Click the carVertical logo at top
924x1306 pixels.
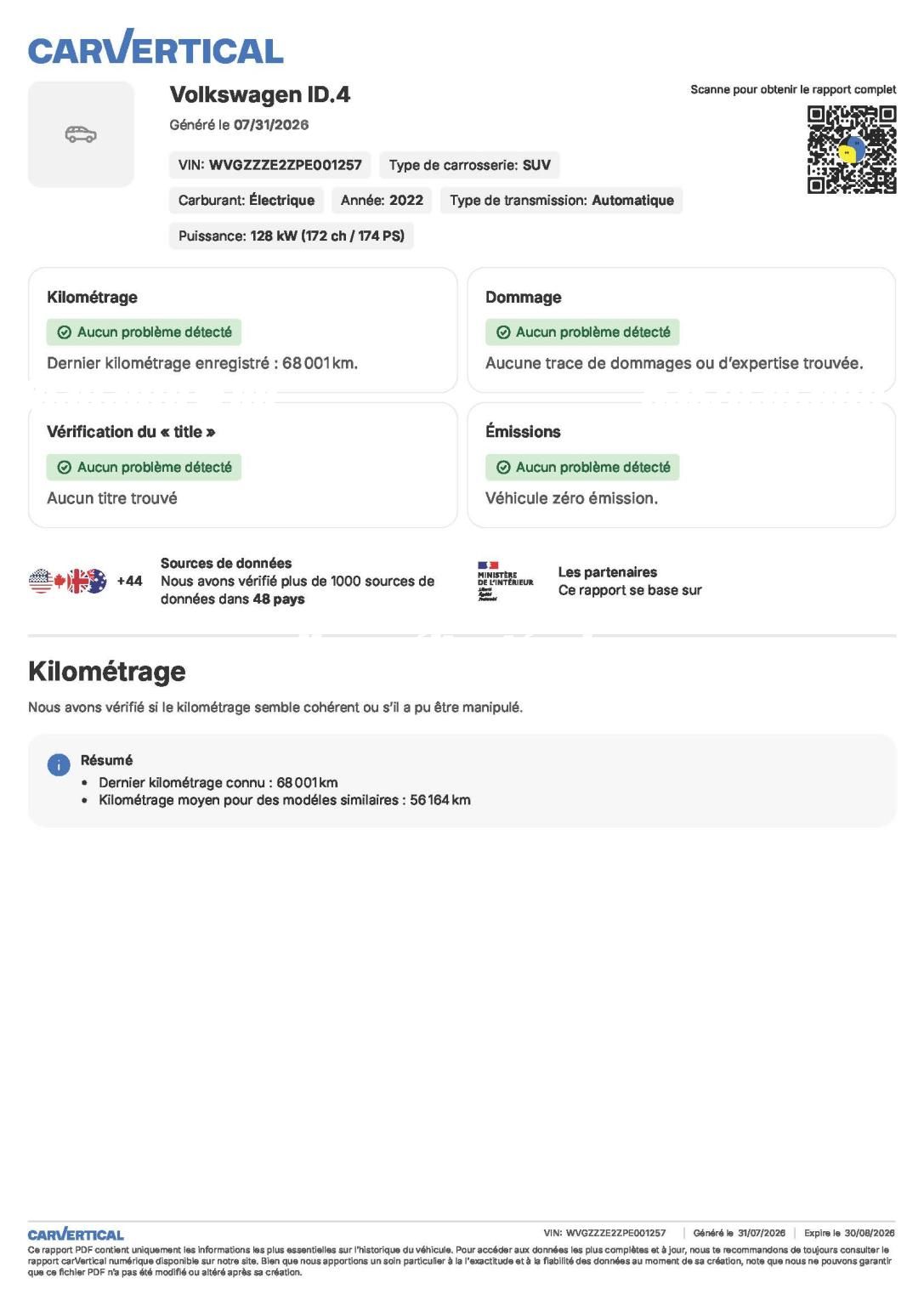(x=156, y=48)
